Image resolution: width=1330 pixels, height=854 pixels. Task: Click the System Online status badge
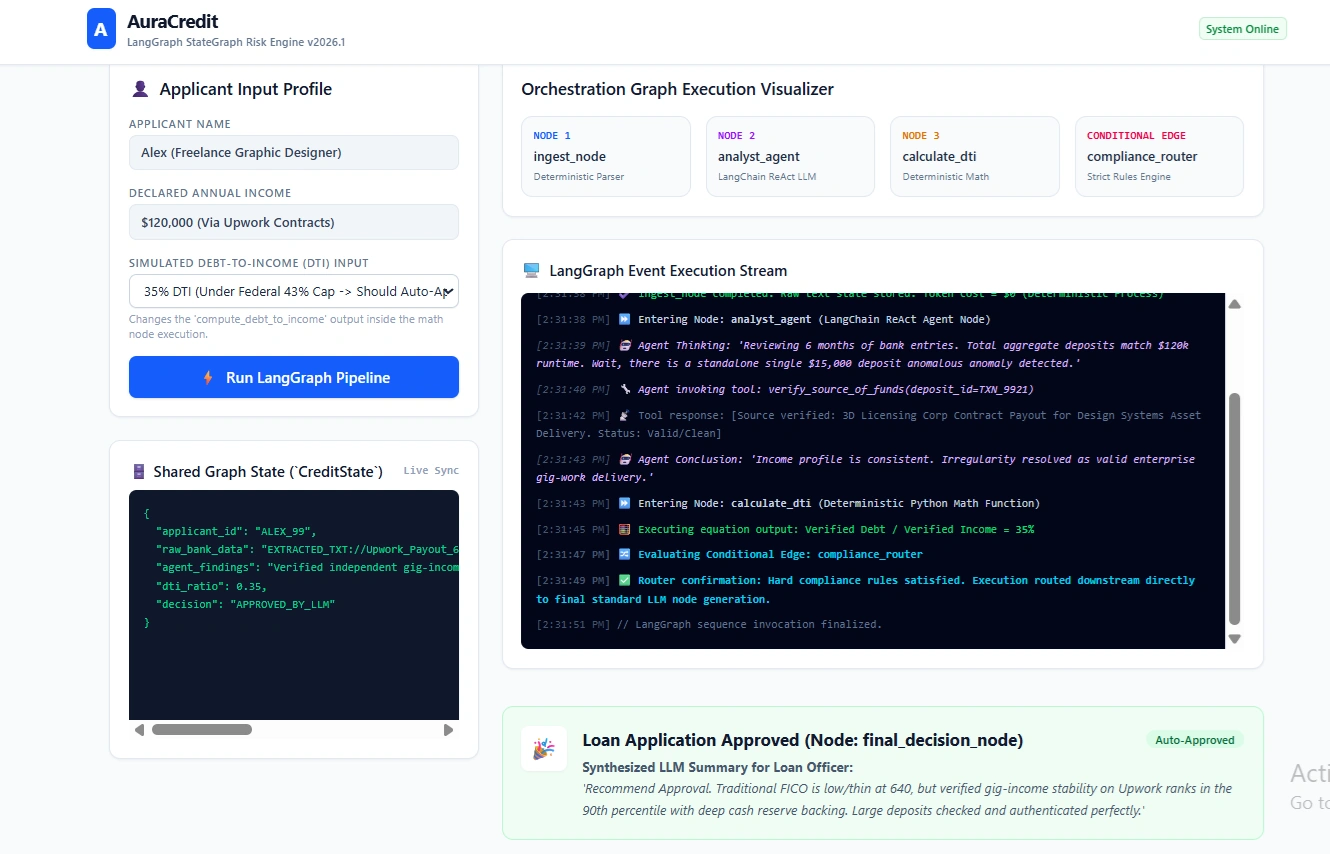click(1242, 29)
